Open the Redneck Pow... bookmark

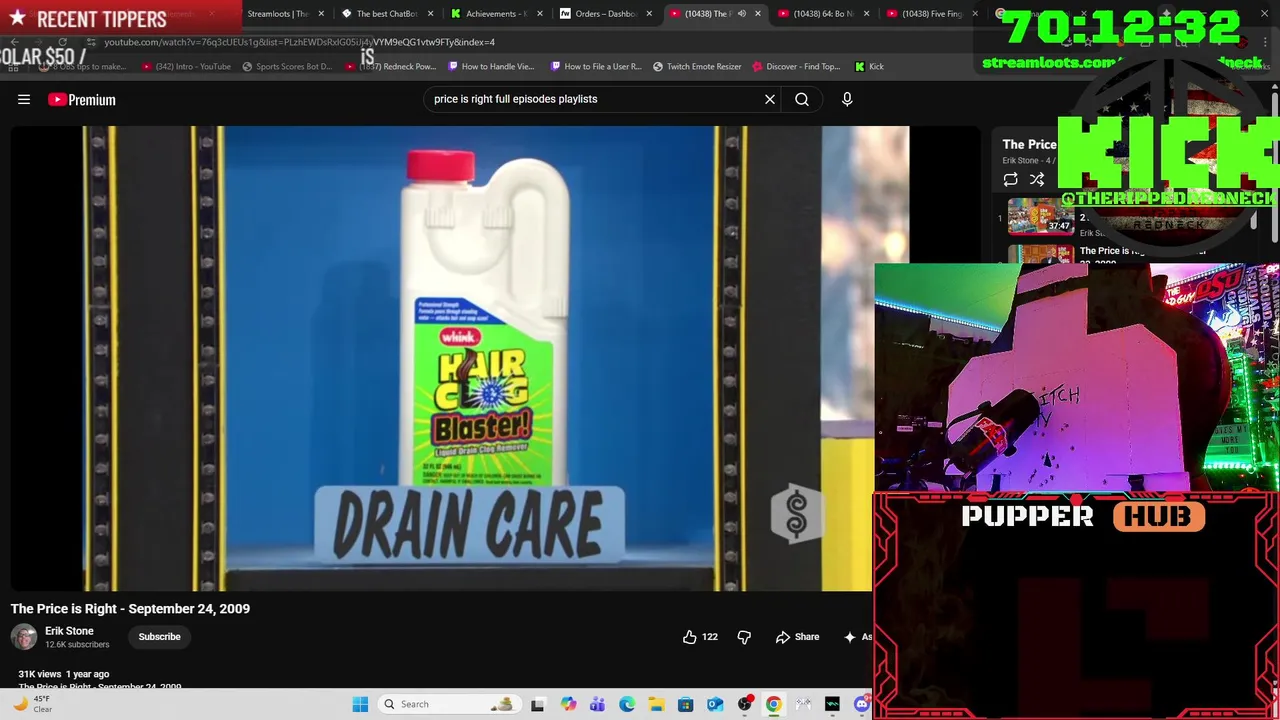point(391,67)
